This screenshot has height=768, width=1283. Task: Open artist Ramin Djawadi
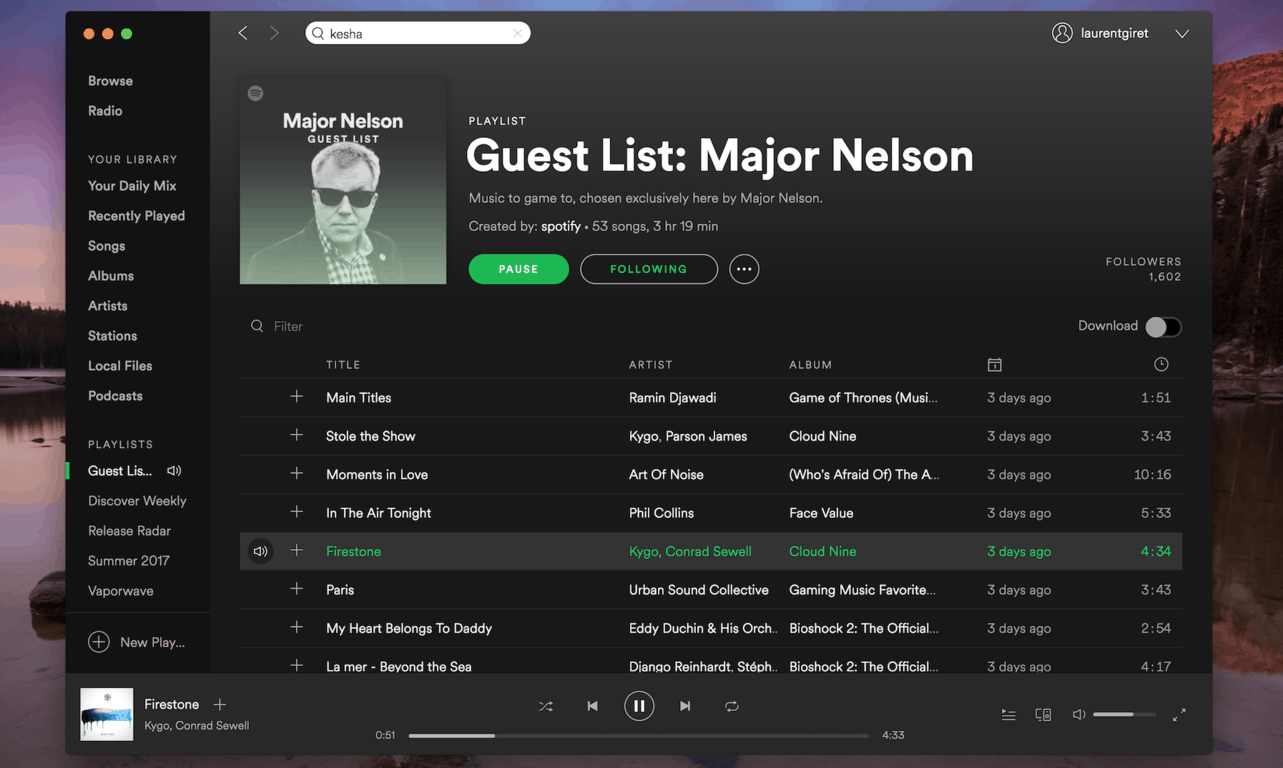click(672, 398)
